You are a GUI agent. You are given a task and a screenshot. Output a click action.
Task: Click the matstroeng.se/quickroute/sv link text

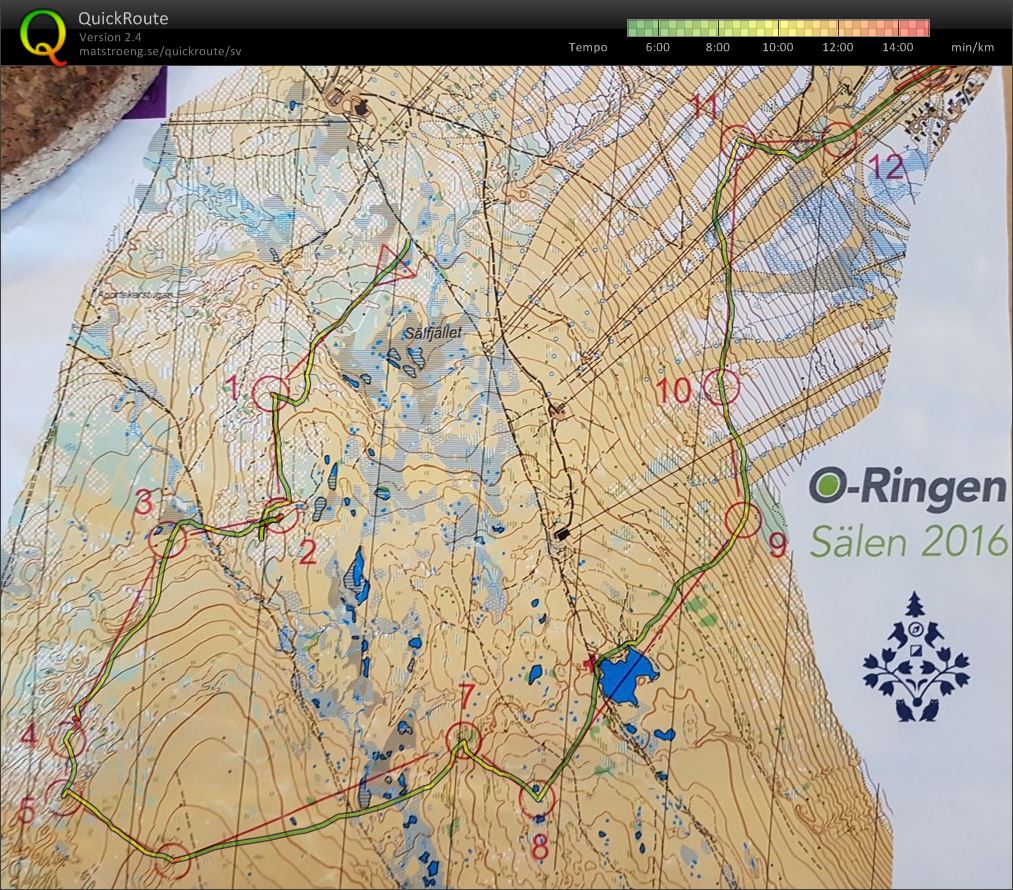tap(160, 52)
